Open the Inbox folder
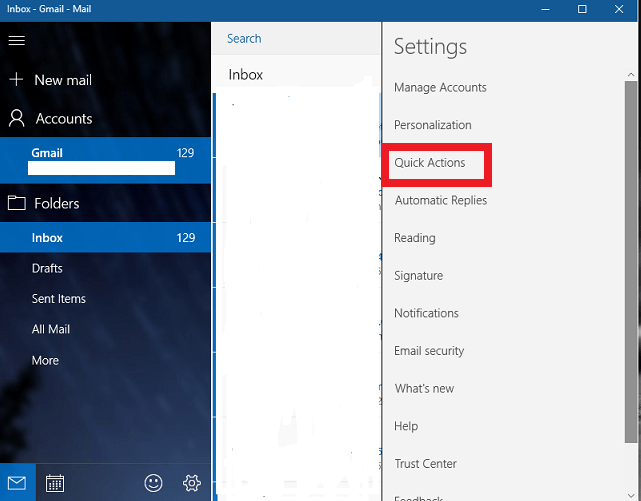The height and width of the screenshot is (501, 641). 105,237
